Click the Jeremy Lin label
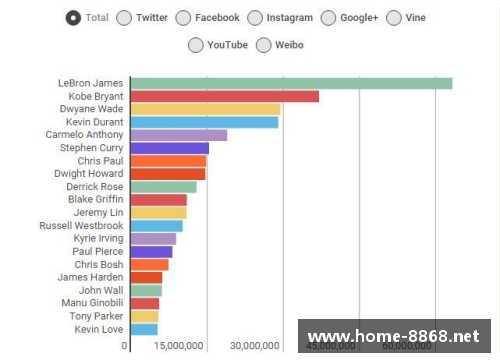The height and width of the screenshot is (362, 500). coord(98,212)
